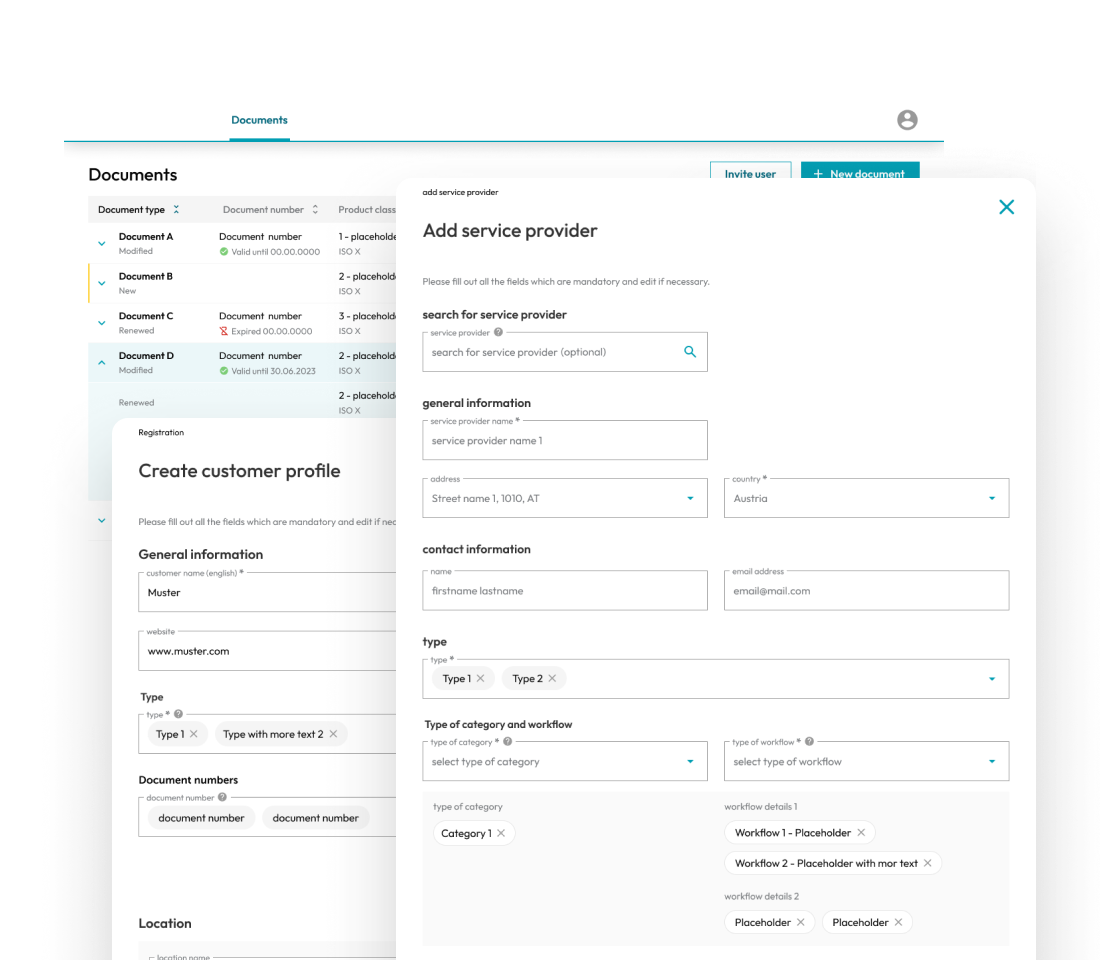Close the Add service provider dialog
1100x960 pixels.
[x=1006, y=207]
